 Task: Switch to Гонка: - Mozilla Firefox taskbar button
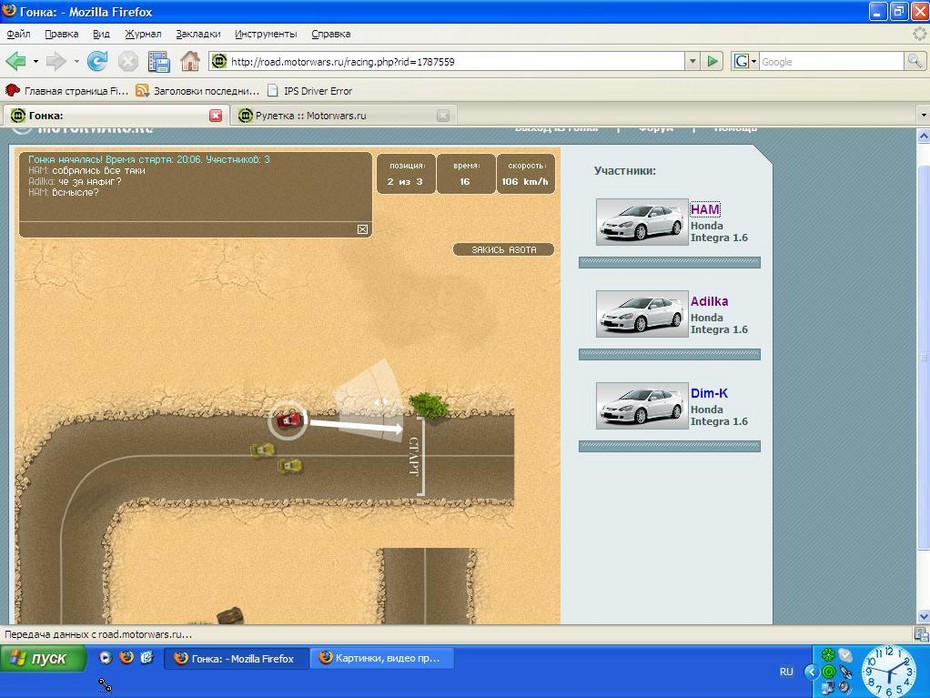pos(235,658)
